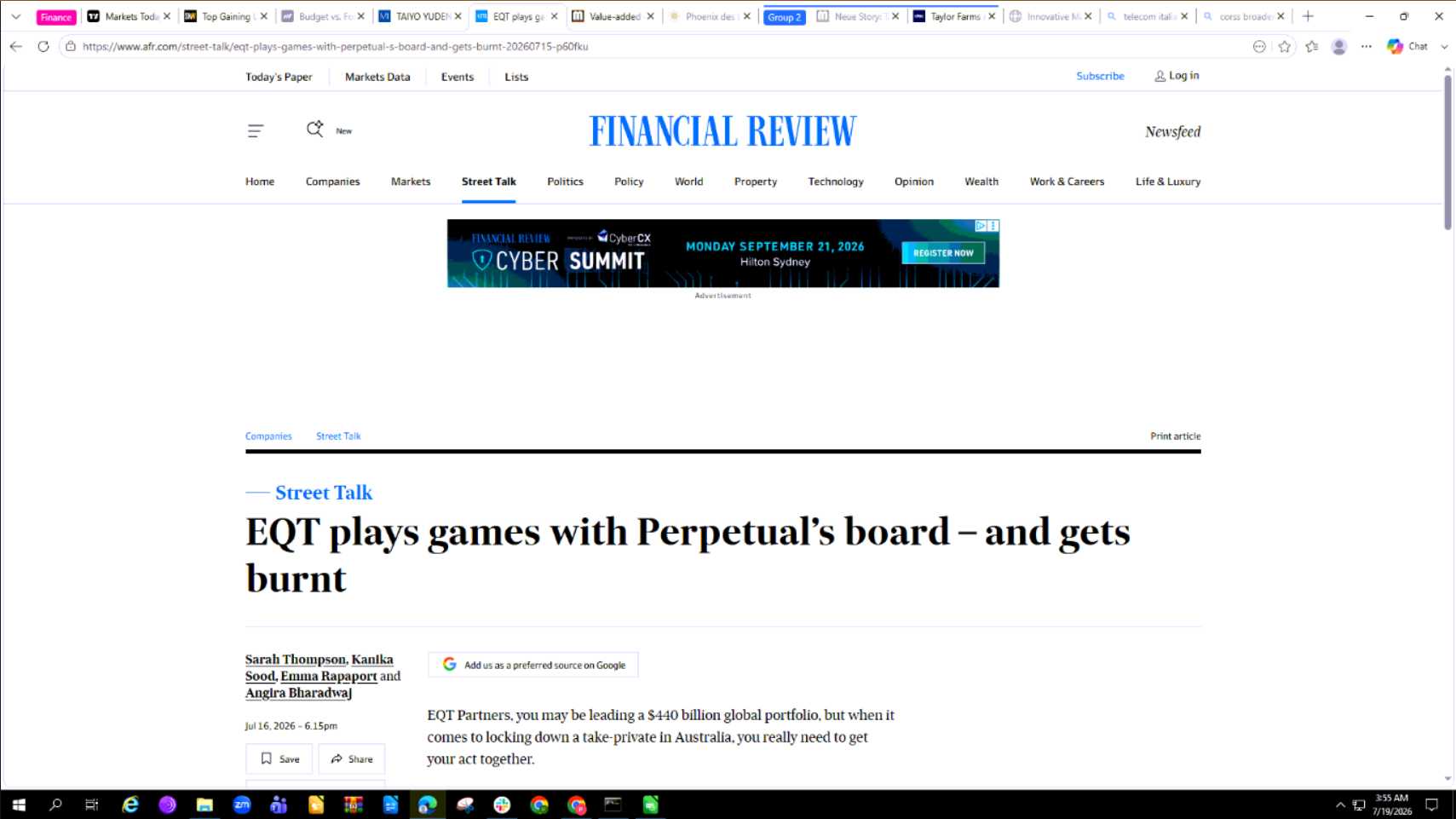The height and width of the screenshot is (819, 1456).
Task: Launch Internet Explorer from the taskbar
Action: (x=130, y=805)
